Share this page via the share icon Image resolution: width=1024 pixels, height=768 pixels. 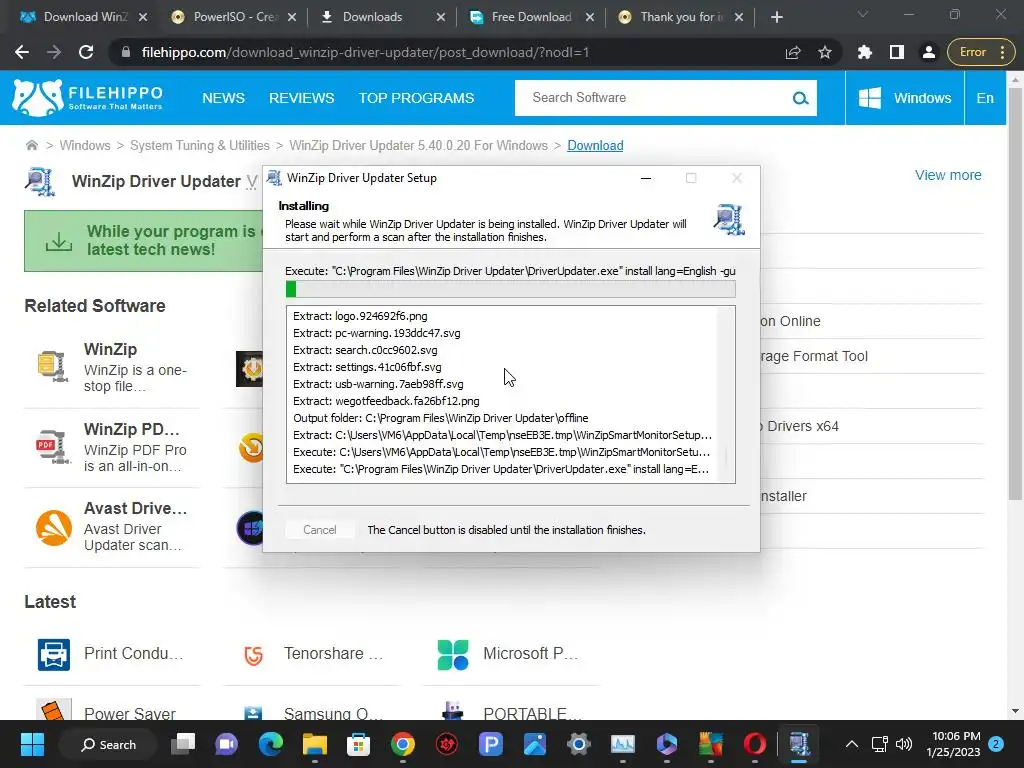(x=793, y=52)
